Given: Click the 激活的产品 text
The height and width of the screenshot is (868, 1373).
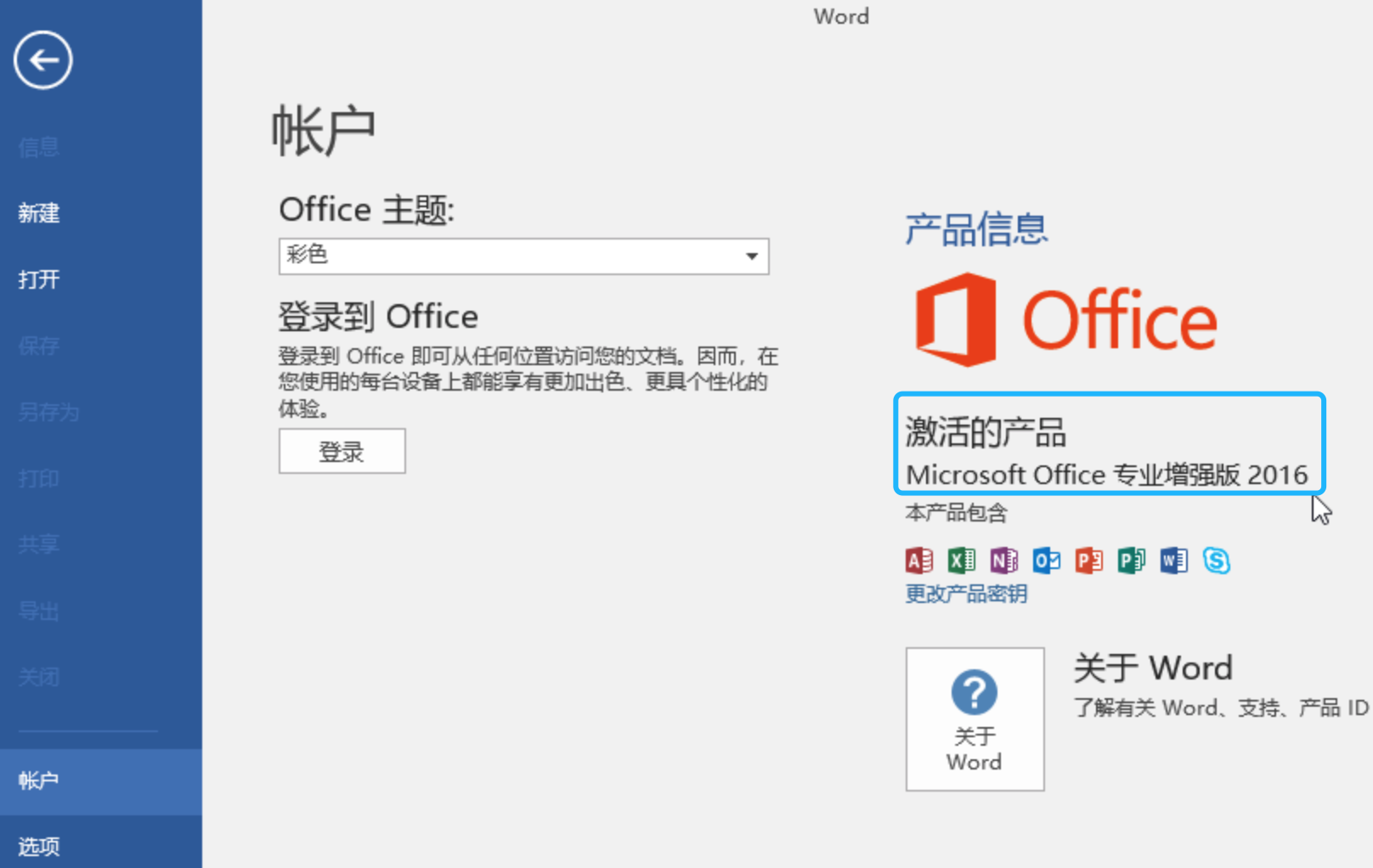Looking at the screenshot, I should (986, 431).
